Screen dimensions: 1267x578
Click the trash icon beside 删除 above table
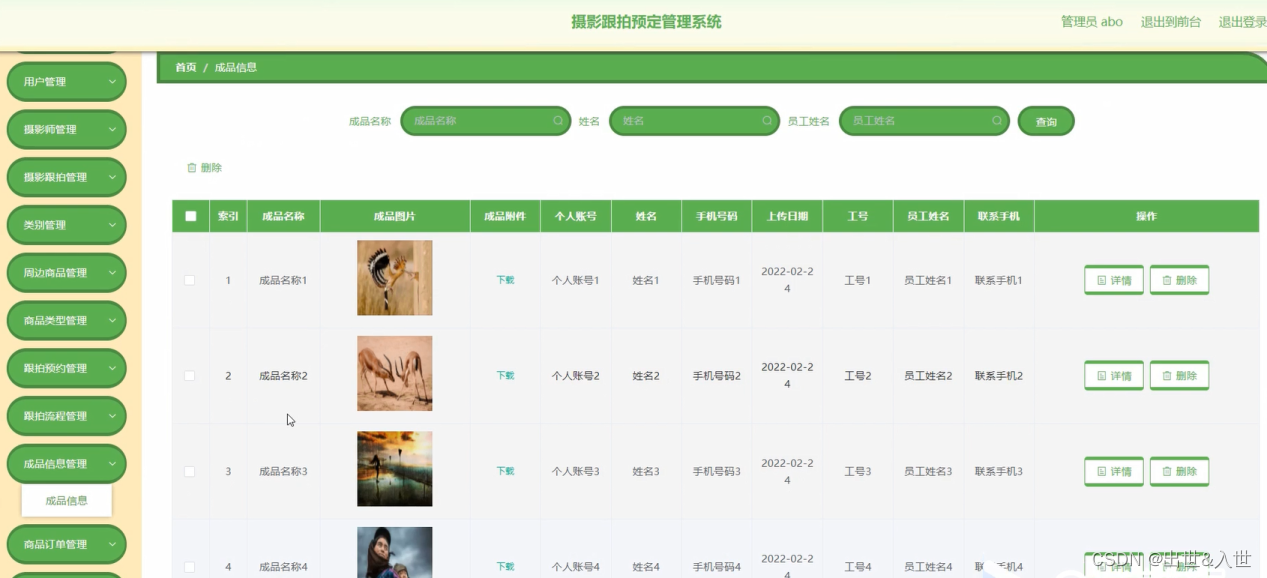pyautogui.click(x=192, y=168)
